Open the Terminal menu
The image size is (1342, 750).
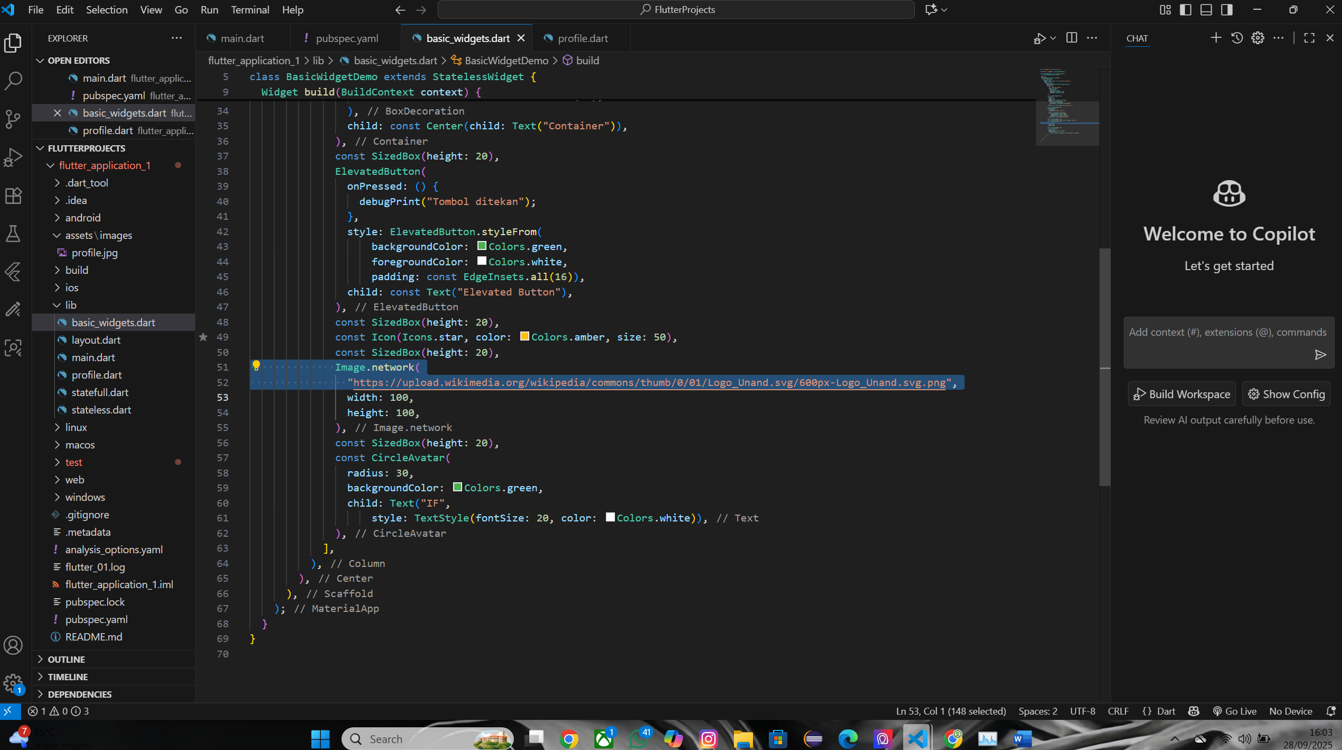[x=250, y=9]
